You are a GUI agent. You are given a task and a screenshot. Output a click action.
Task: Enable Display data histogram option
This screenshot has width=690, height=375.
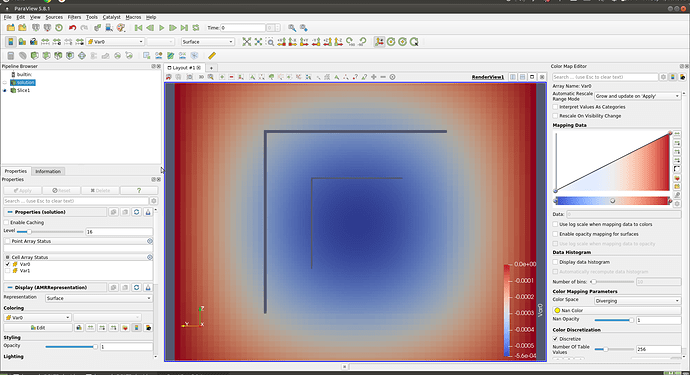click(x=555, y=262)
